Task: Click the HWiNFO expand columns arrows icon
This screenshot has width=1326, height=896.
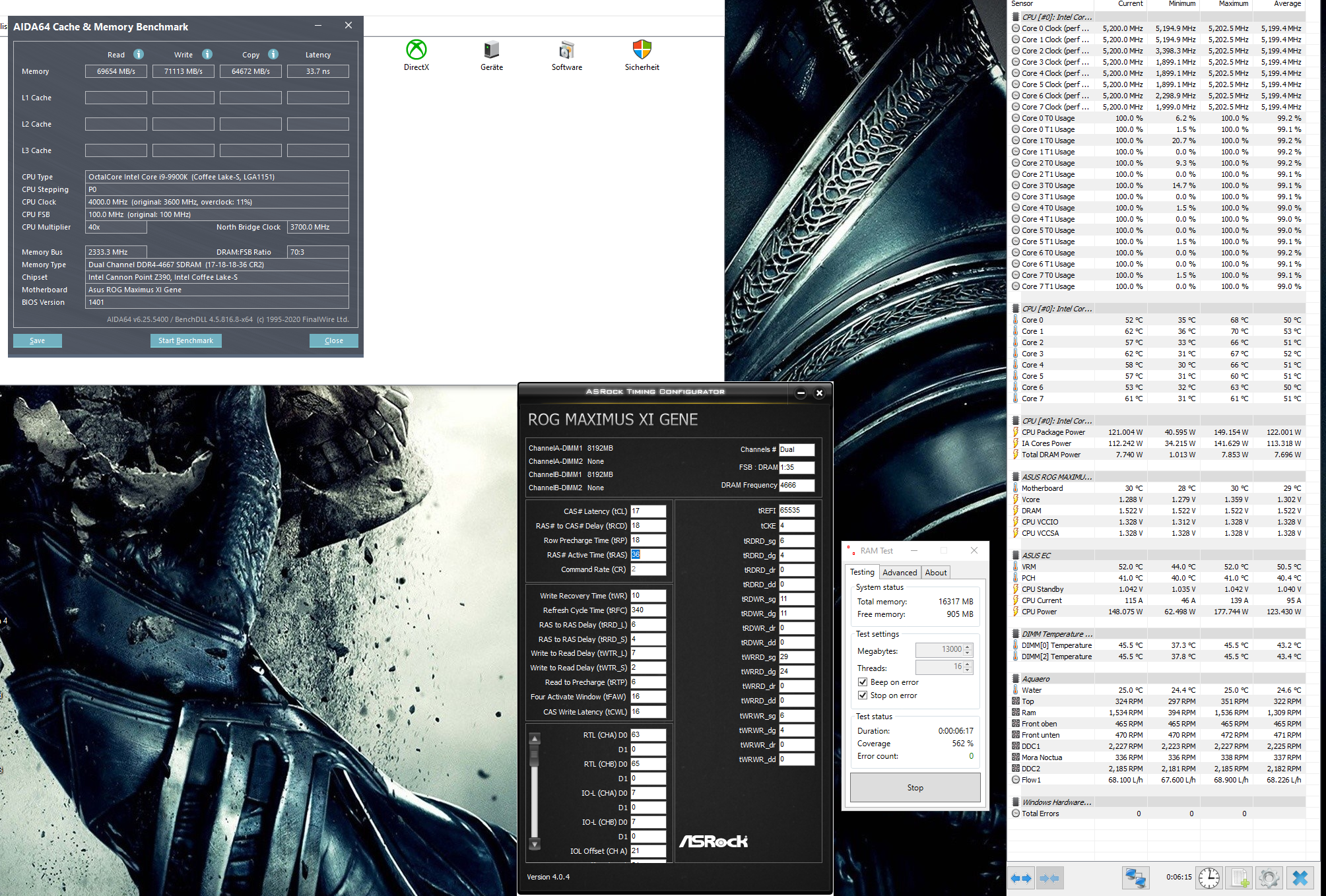Action: click(x=1020, y=878)
